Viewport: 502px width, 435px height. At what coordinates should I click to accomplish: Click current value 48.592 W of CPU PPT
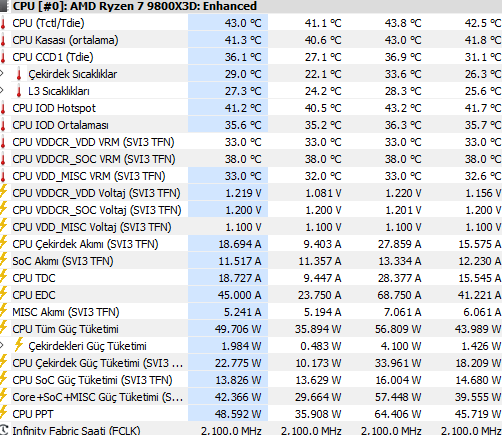(x=238, y=414)
